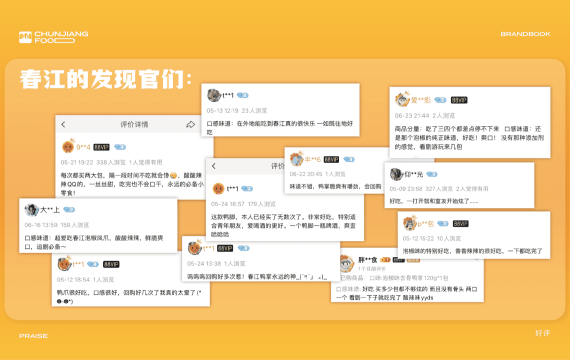Click the 88VIP badge beside 半**6
Image resolution: width=570 pixels, height=360 pixels.
tap(331, 159)
